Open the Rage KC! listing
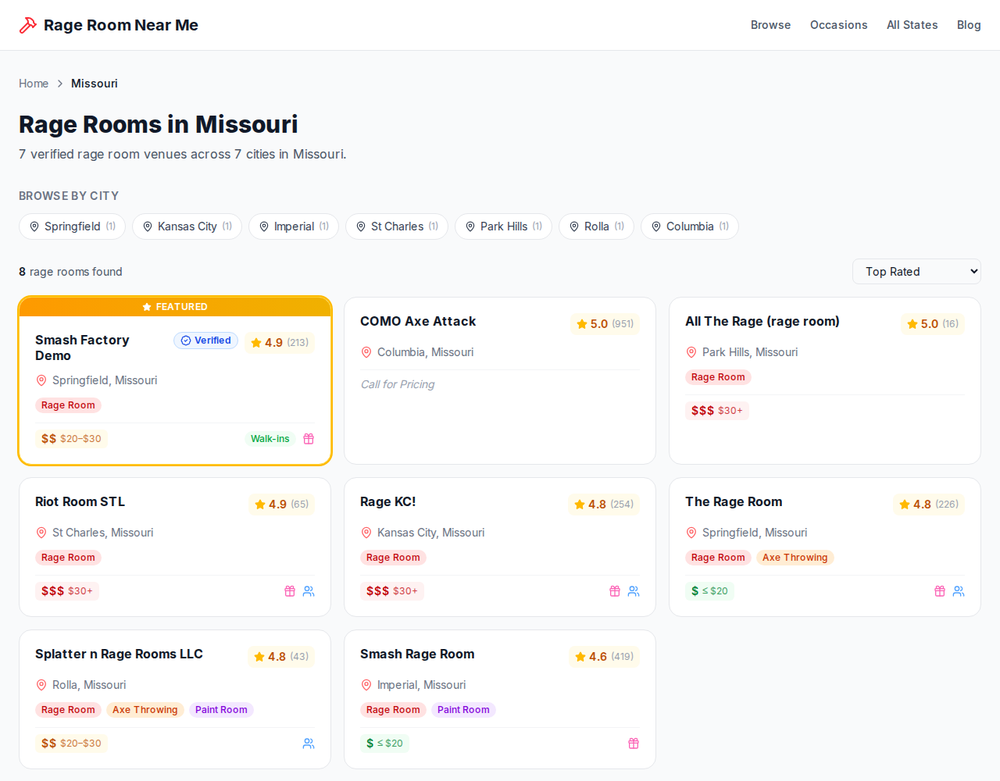 388,502
